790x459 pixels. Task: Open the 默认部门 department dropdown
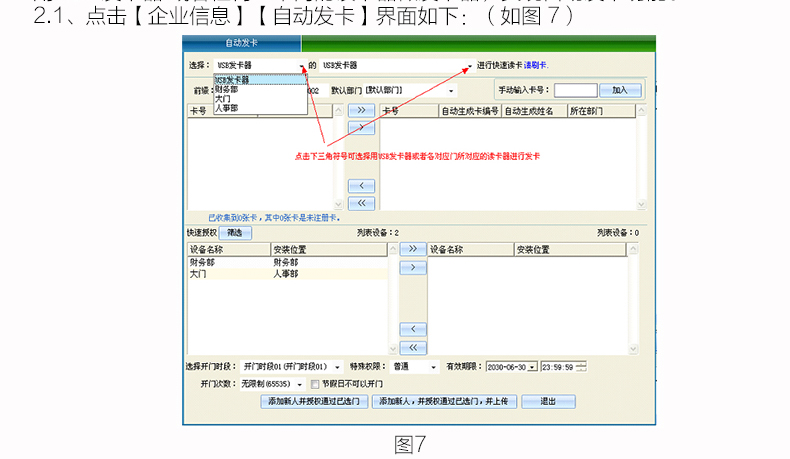click(451, 90)
